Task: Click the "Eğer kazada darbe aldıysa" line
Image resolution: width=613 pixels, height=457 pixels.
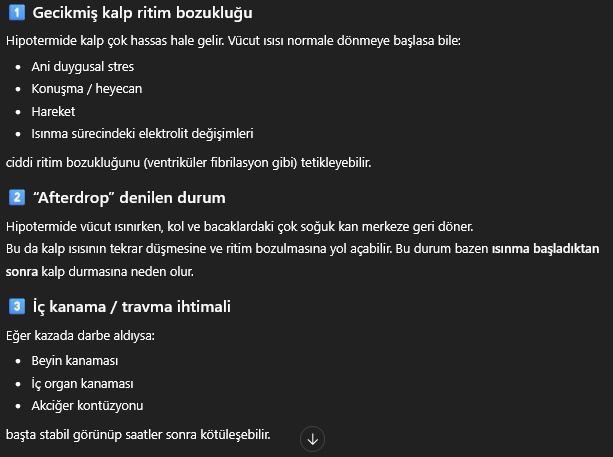Action: [x=80, y=334]
